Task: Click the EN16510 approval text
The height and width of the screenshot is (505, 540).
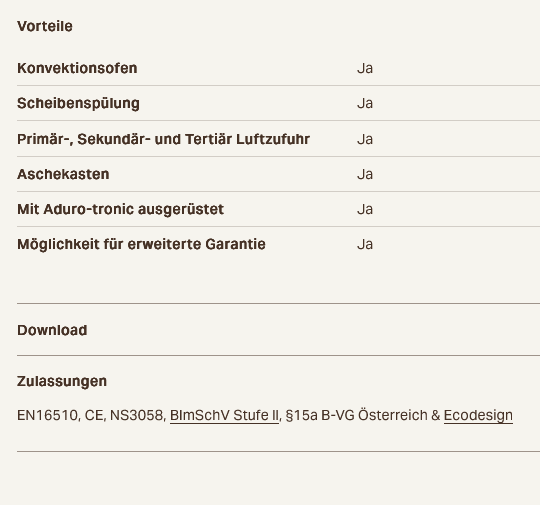Action: (x=48, y=415)
